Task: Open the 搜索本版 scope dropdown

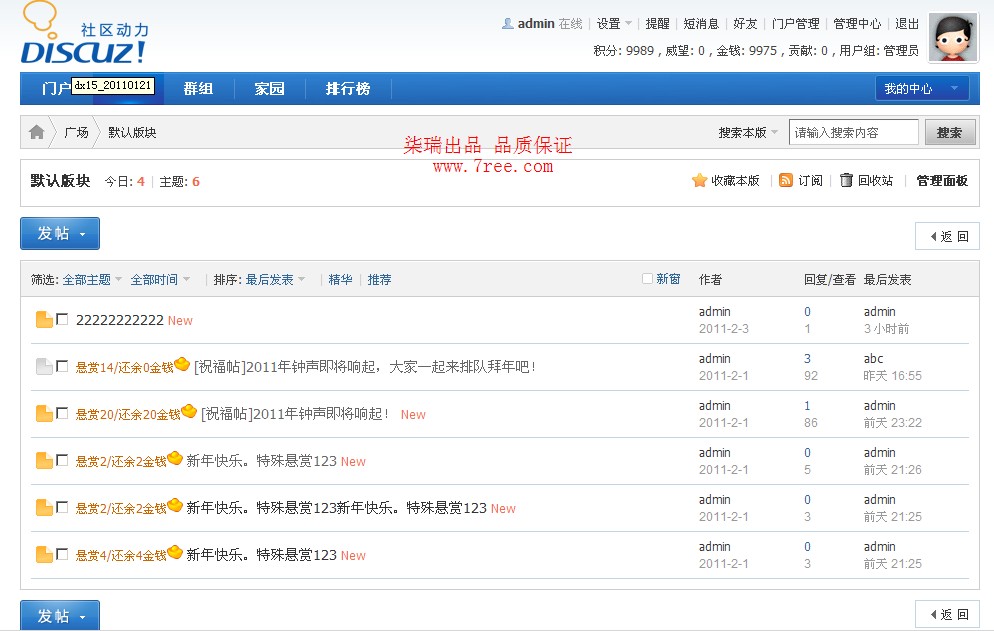Action: (x=748, y=133)
